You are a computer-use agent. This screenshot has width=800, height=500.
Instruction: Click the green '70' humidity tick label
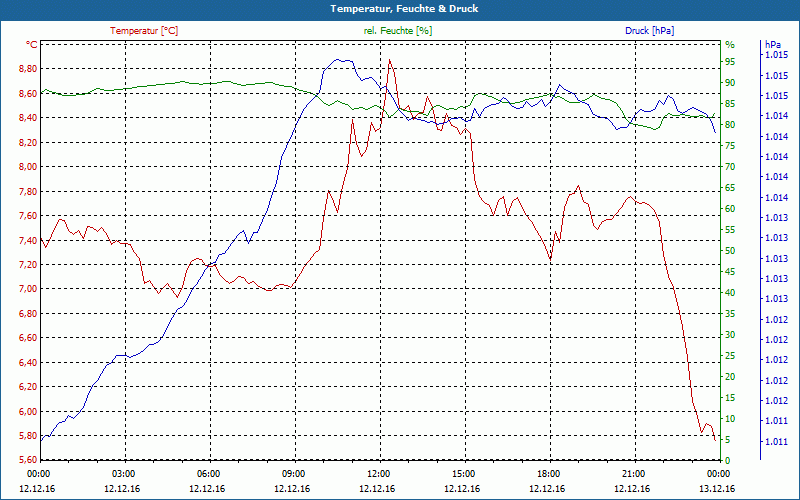coord(730,167)
